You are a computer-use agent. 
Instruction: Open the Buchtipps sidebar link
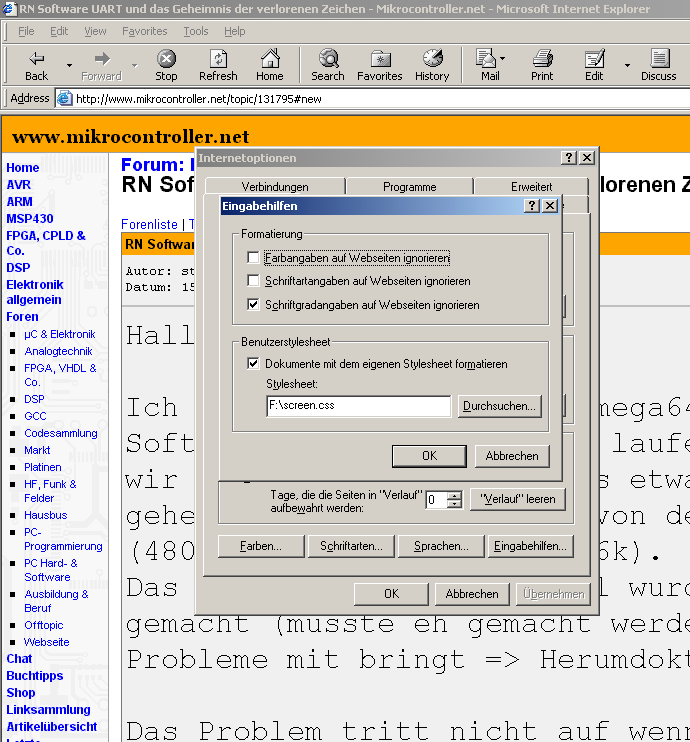coord(35,676)
